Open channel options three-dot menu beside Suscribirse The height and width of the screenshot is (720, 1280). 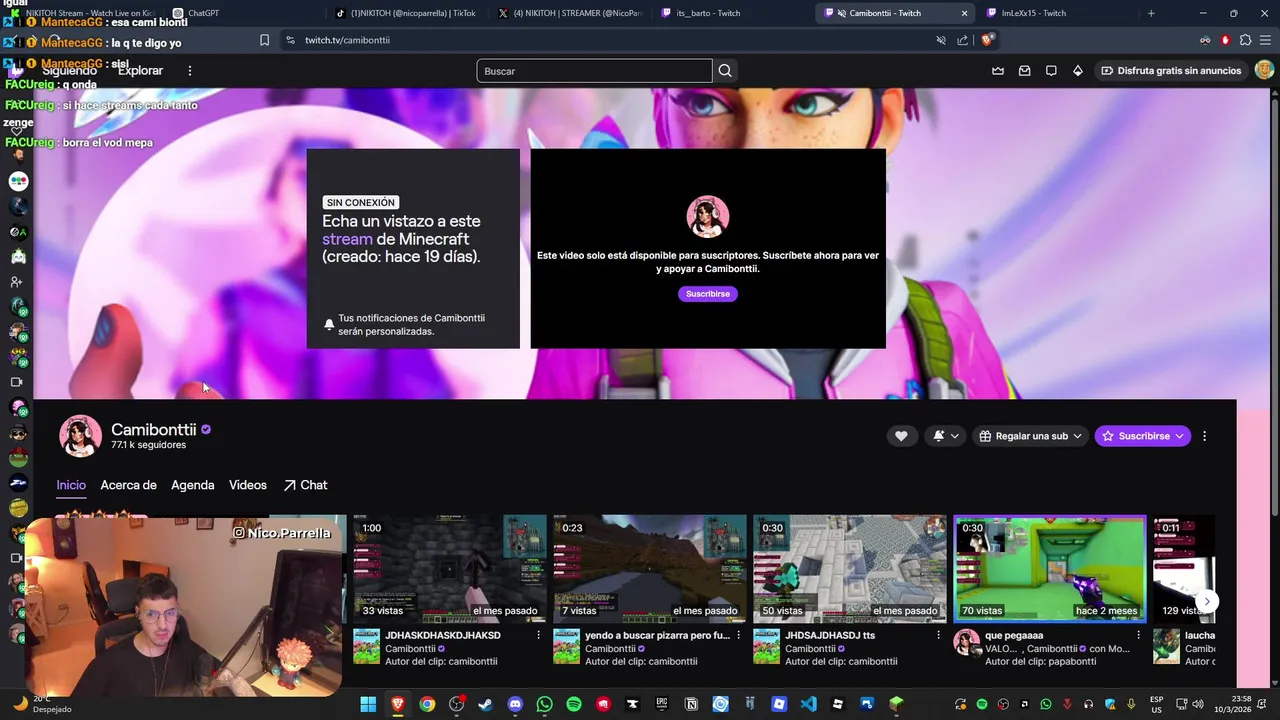(1204, 436)
